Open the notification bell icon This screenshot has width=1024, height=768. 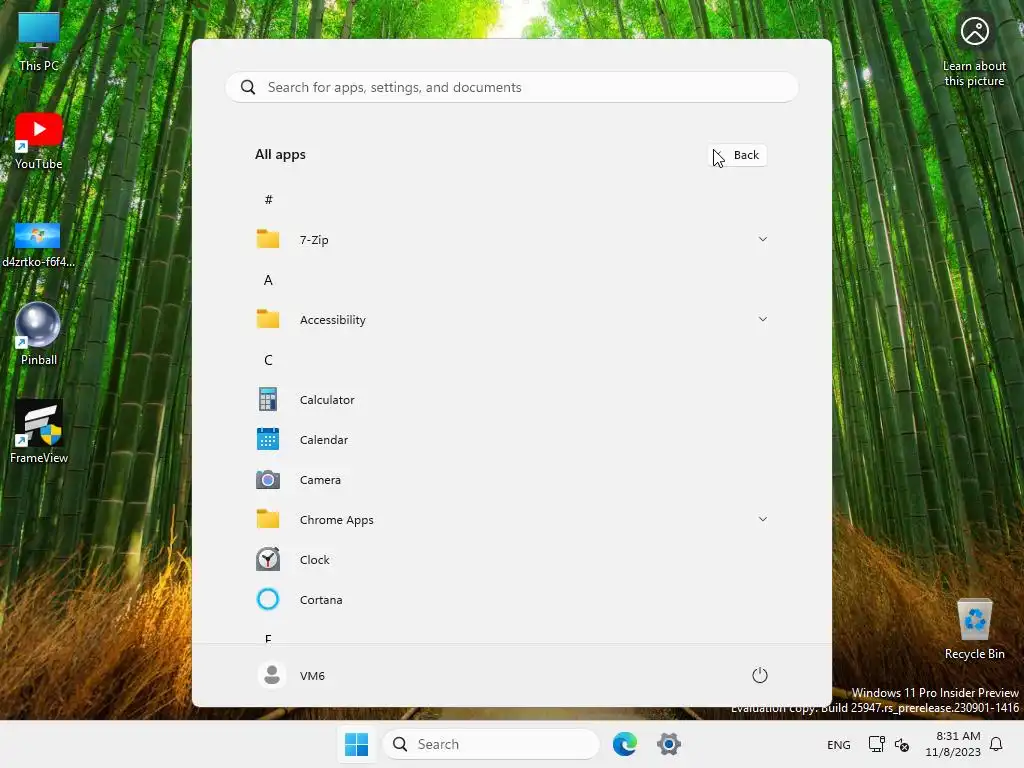pyautogui.click(x=996, y=744)
